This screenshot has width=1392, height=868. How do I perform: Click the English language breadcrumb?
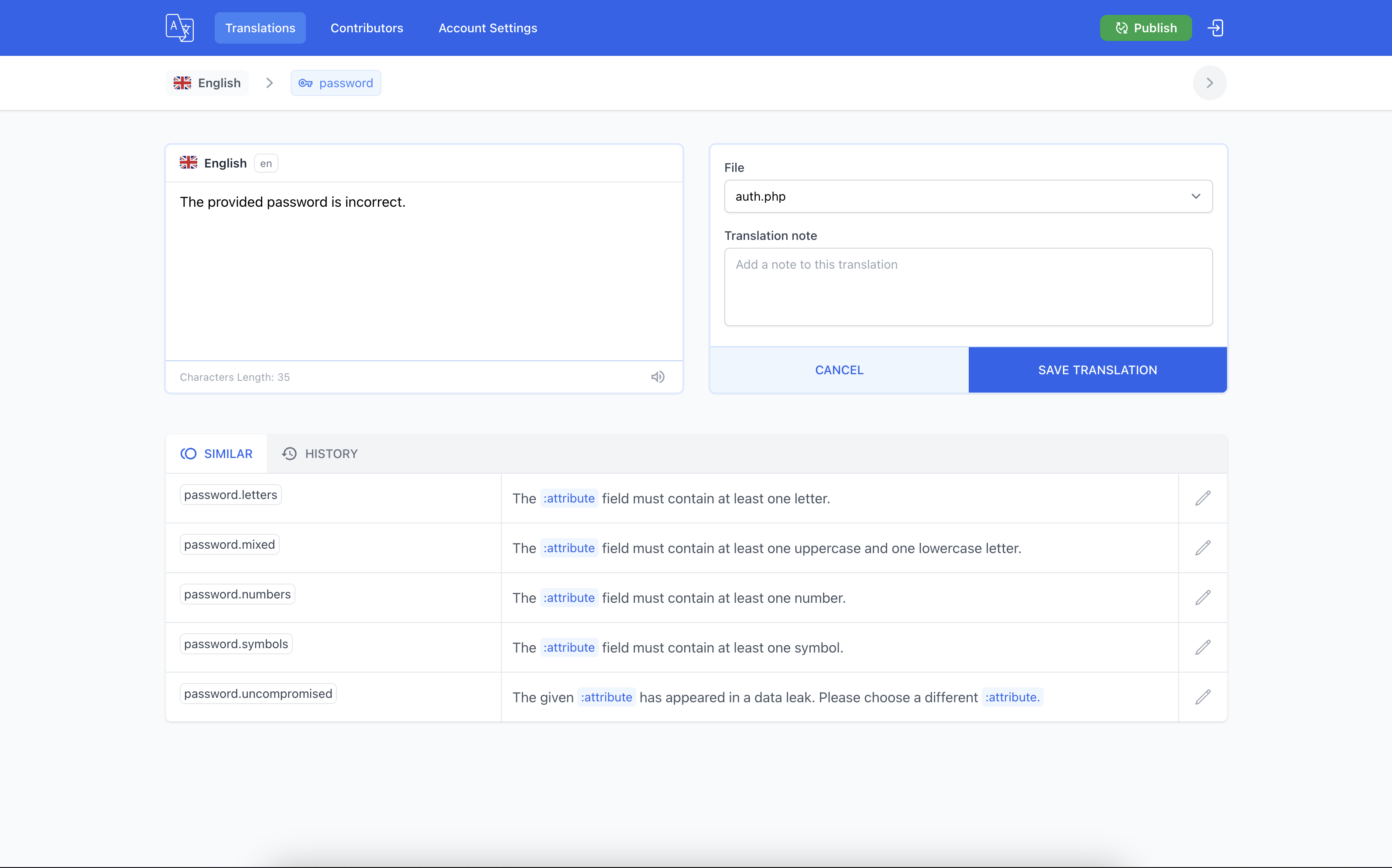(207, 83)
